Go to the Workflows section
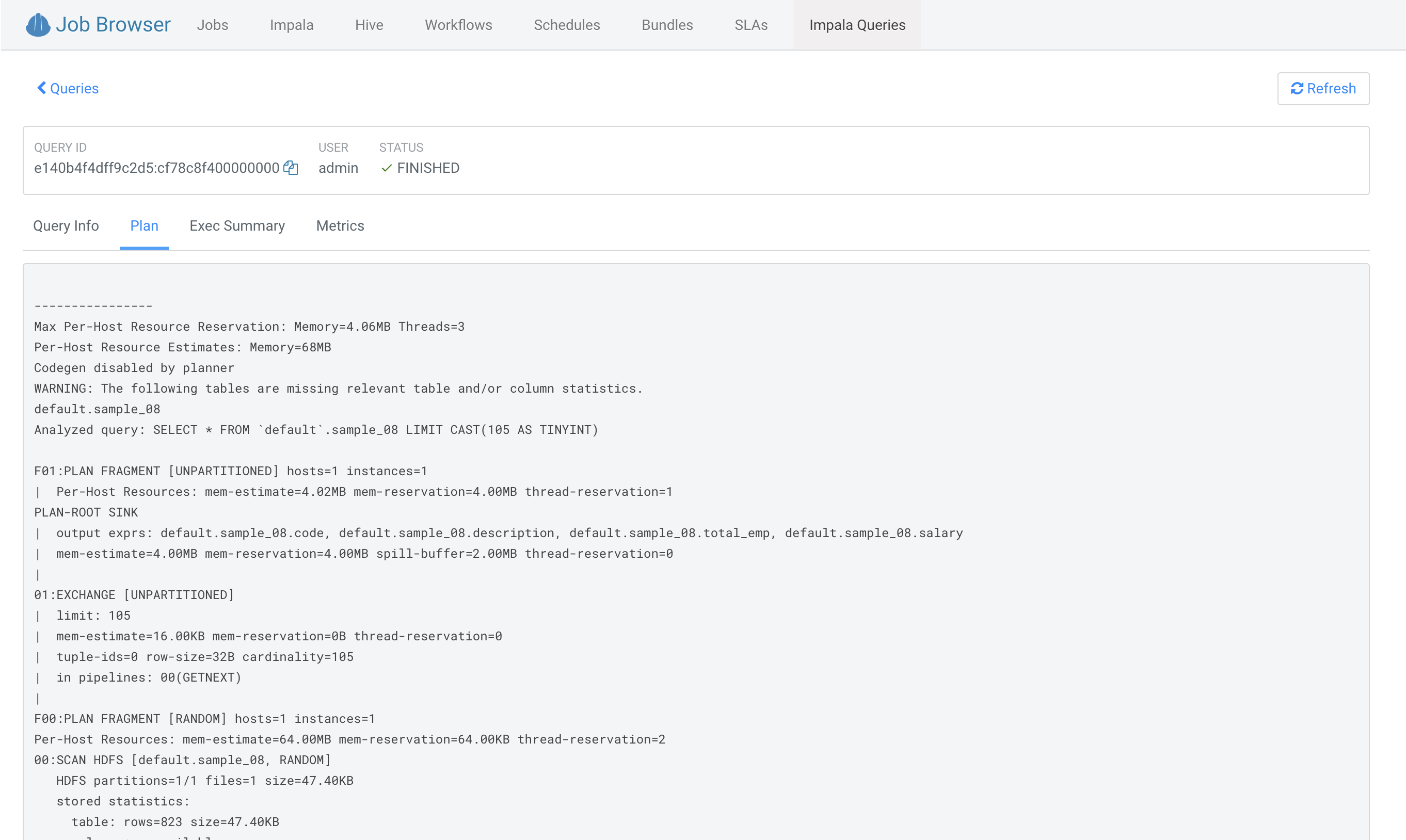Screen dimensions: 1406x840 point(457,25)
